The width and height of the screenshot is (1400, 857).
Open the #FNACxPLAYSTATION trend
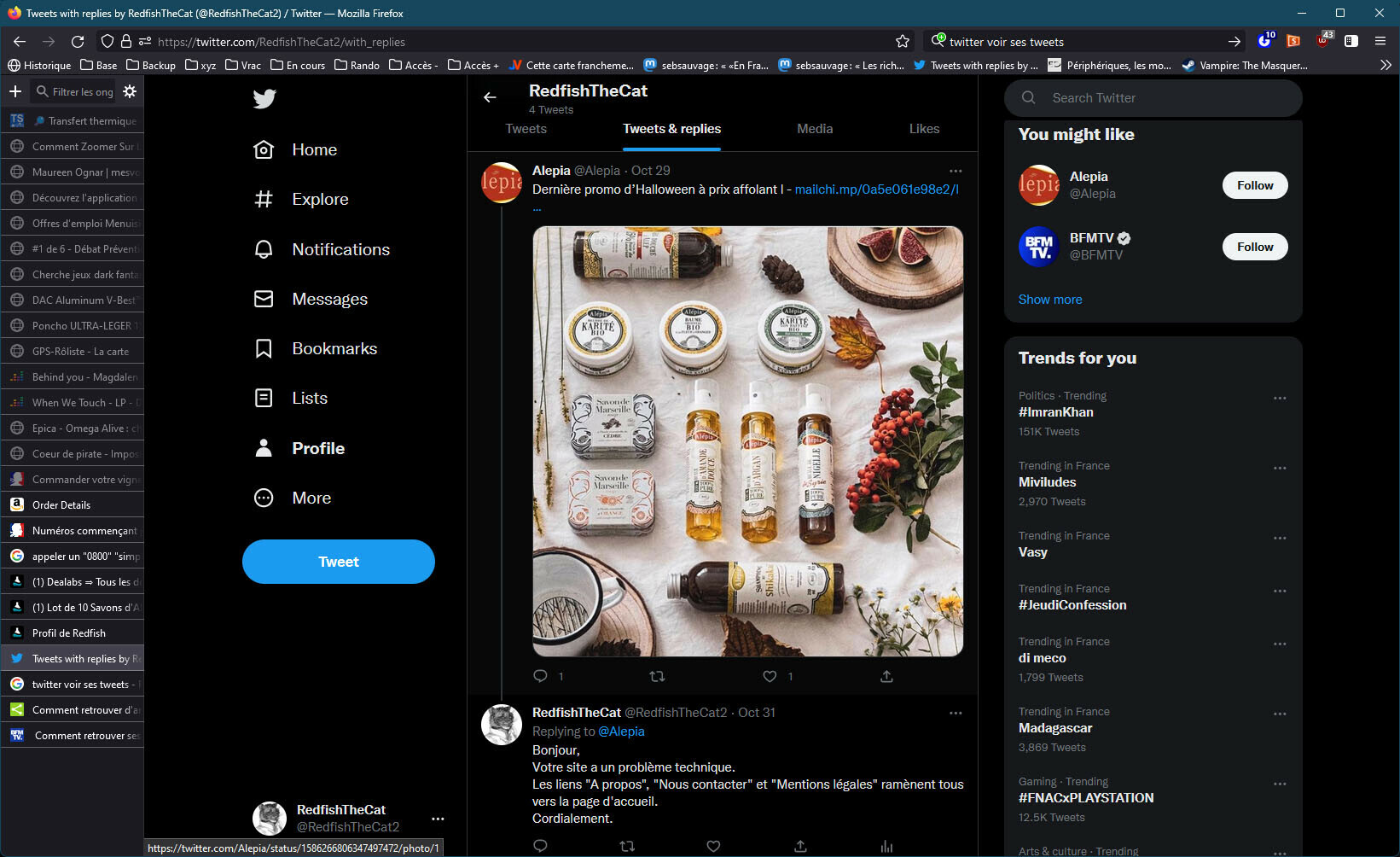coord(1086,798)
